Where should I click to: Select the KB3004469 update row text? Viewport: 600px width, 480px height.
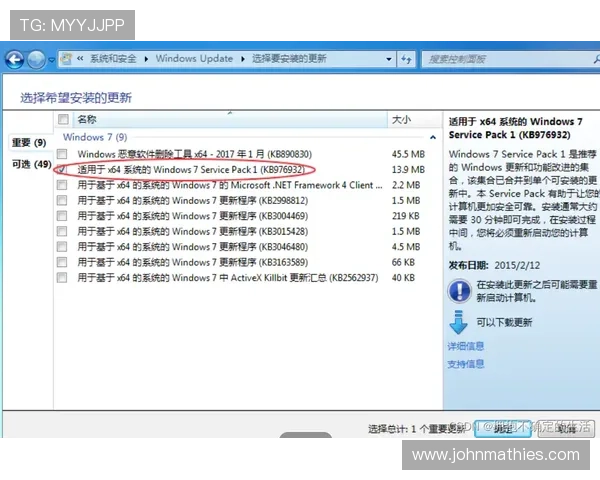tap(192, 216)
